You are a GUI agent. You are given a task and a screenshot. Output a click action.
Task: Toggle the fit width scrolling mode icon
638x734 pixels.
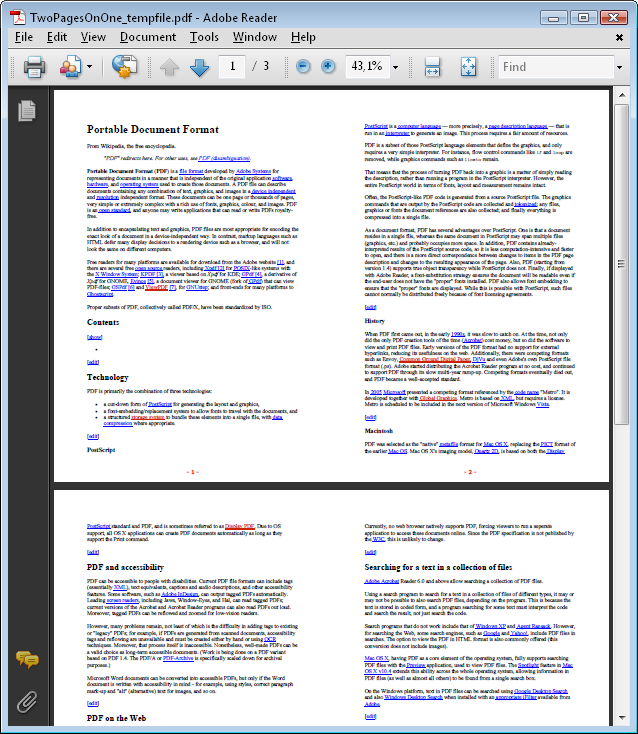433,67
